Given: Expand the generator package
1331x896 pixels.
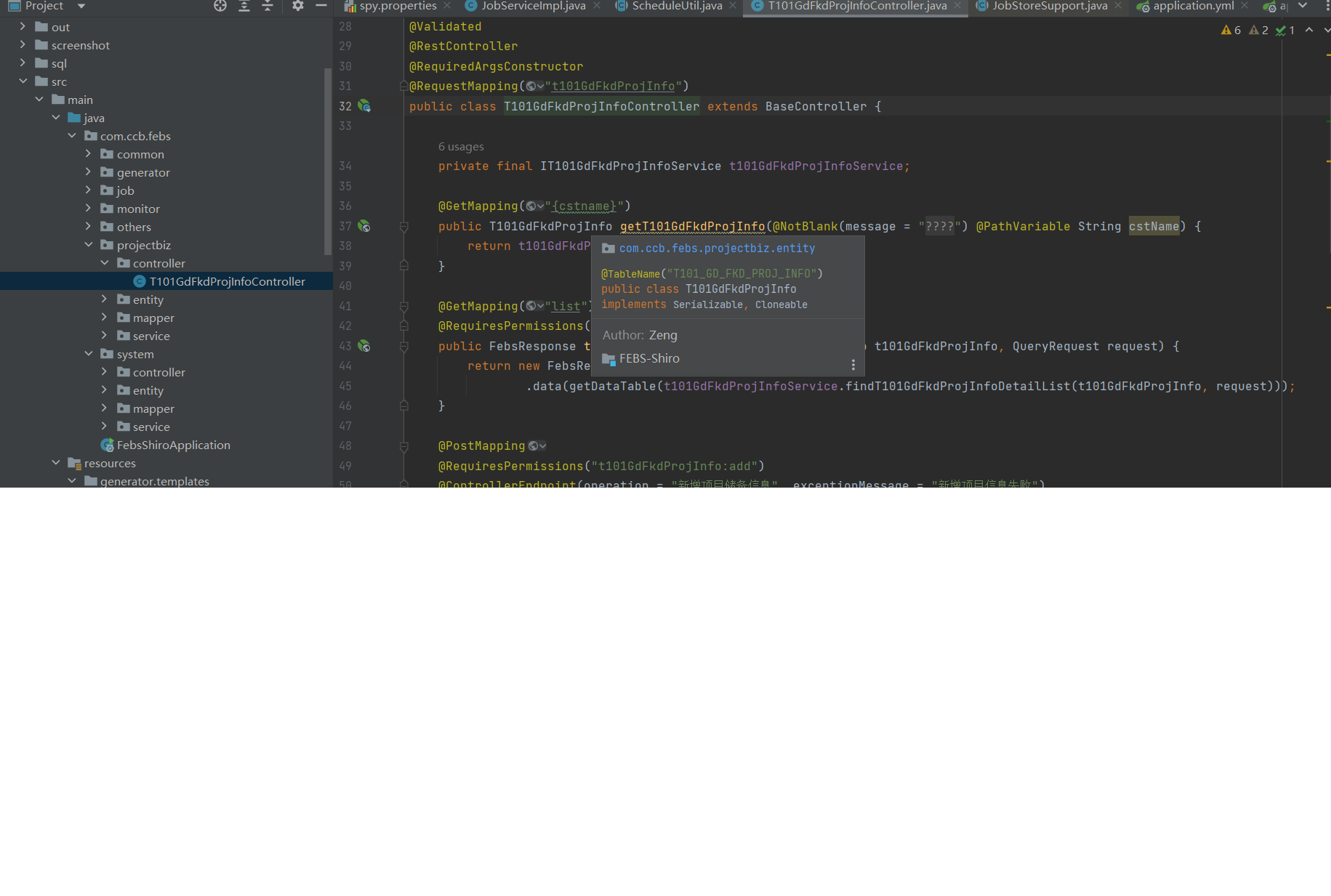Looking at the screenshot, I should 88,171.
